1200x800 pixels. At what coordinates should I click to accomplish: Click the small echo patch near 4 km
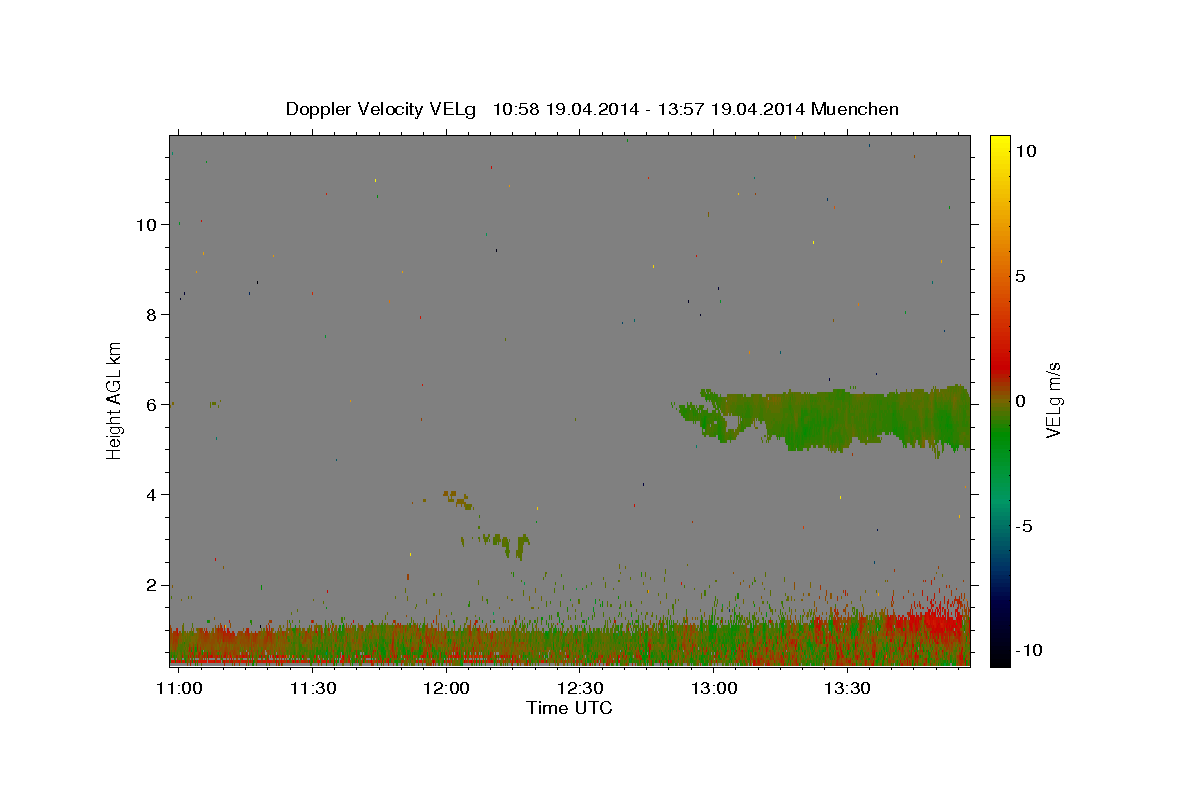(458, 499)
